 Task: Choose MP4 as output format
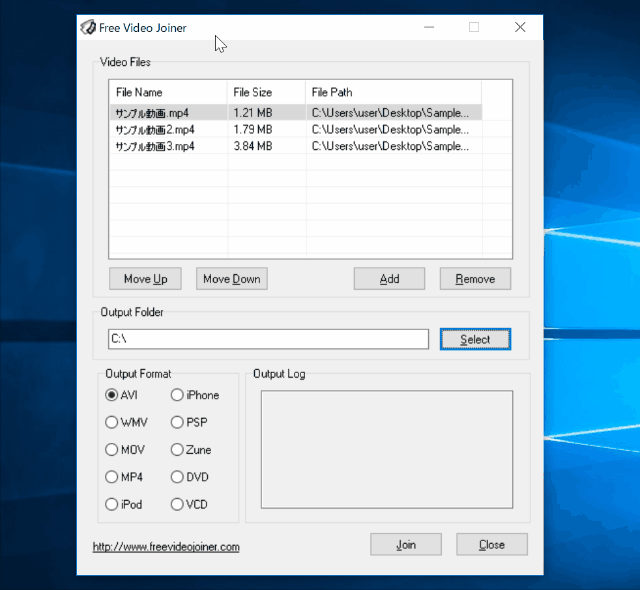point(124,477)
